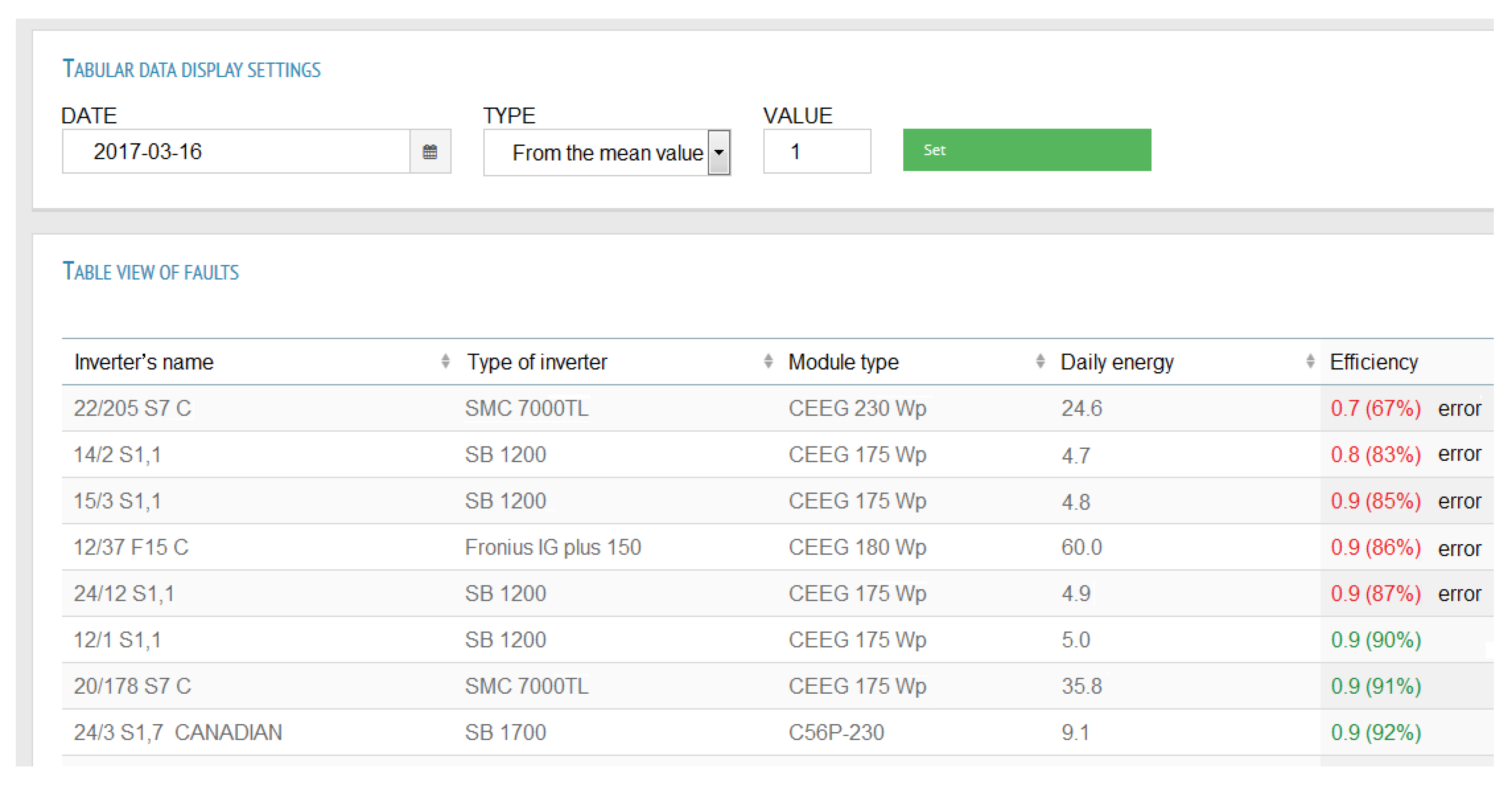Click the Fronius IG plus 150 cell
Image resolution: width=1512 pixels, height=789 pixels.
553,547
